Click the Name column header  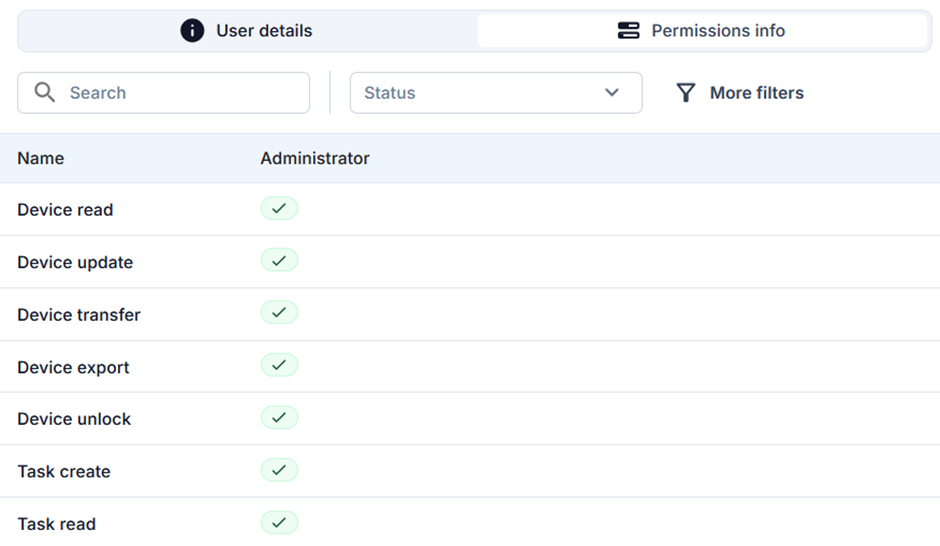[x=41, y=158]
